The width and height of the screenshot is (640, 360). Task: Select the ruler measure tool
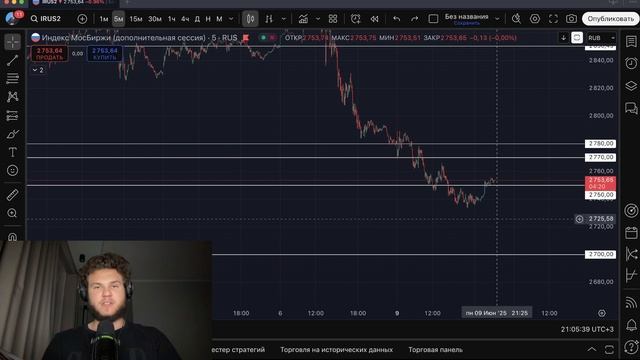click(13, 195)
